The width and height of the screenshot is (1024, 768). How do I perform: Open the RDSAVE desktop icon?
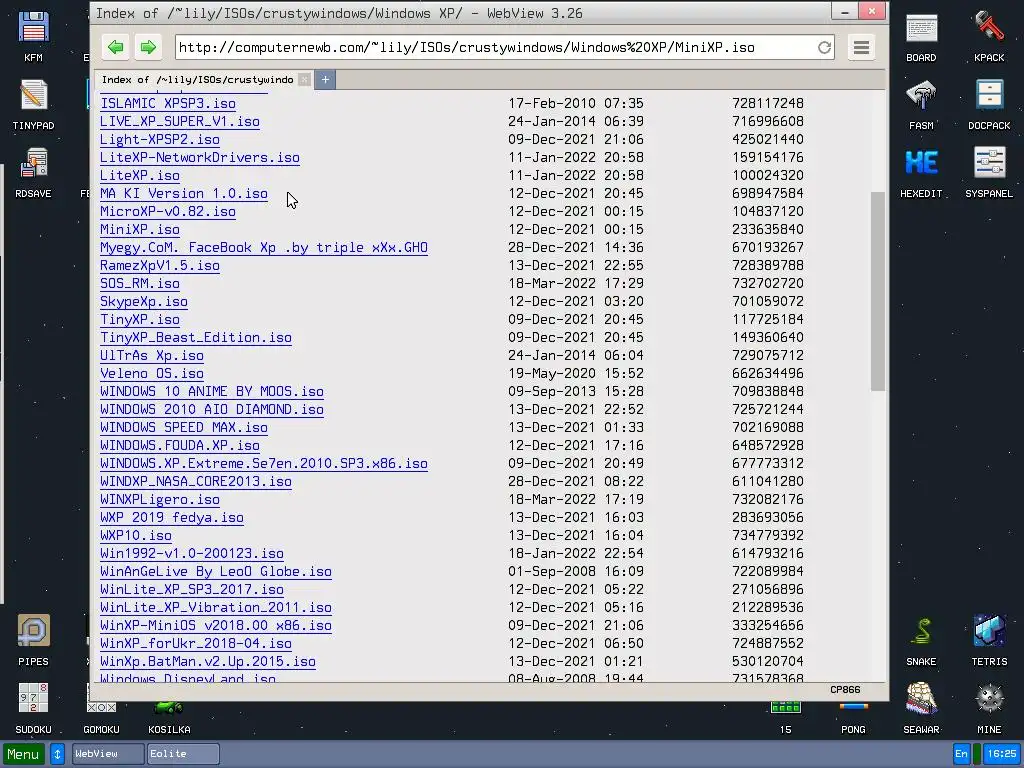(x=33, y=172)
